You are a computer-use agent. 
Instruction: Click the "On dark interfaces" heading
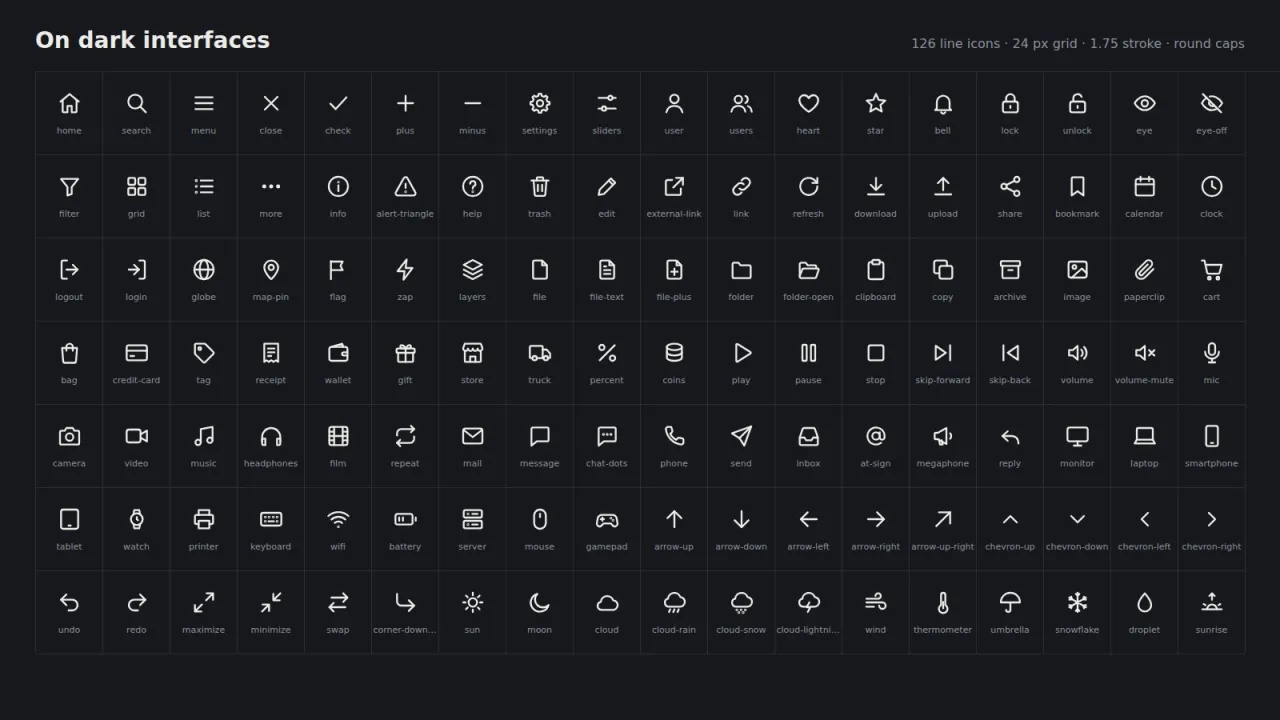[x=152, y=40]
